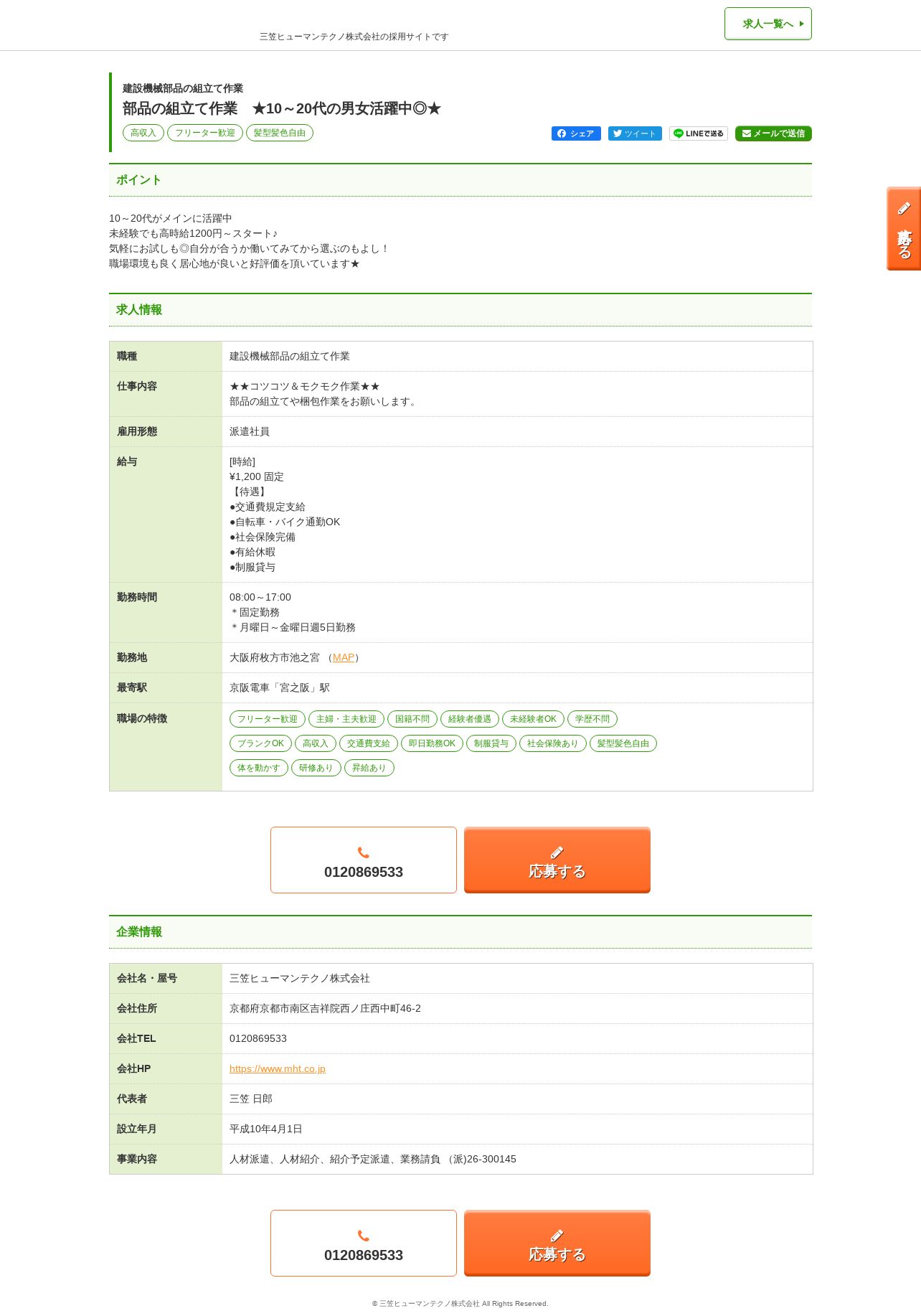Viewport: 921px width, 1316px height.
Task: Apply with 応募する button above 企業情報
Action: tap(557, 860)
